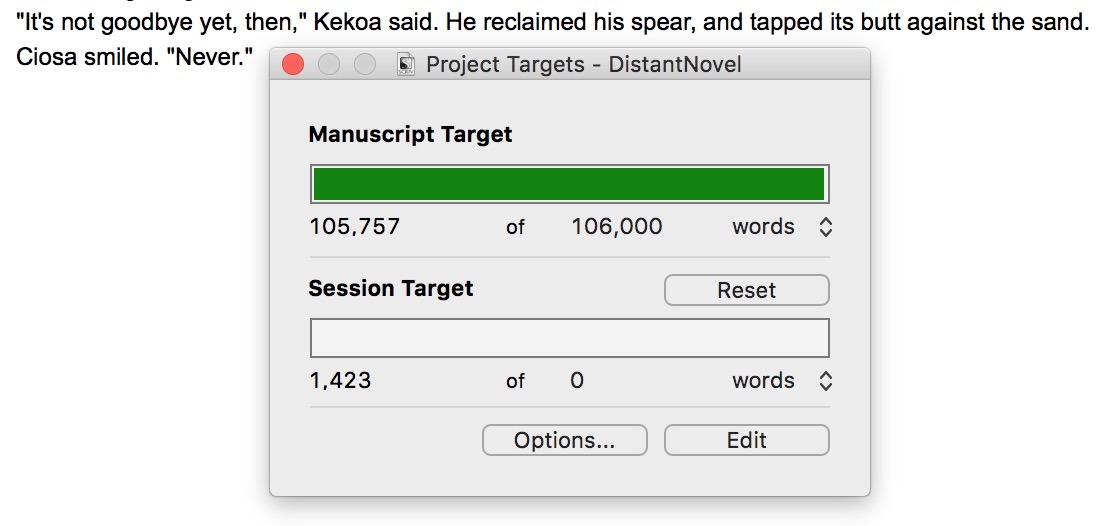Click the empty Session Target progress bar
1102x526 pixels.
[569, 338]
